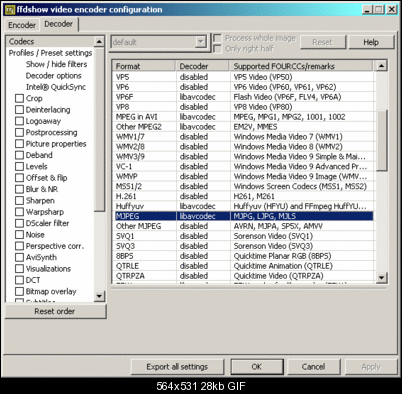The image size is (402, 394).
Task: Click the Cancel button
Action: pyautogui.click(x=313, y=367)
